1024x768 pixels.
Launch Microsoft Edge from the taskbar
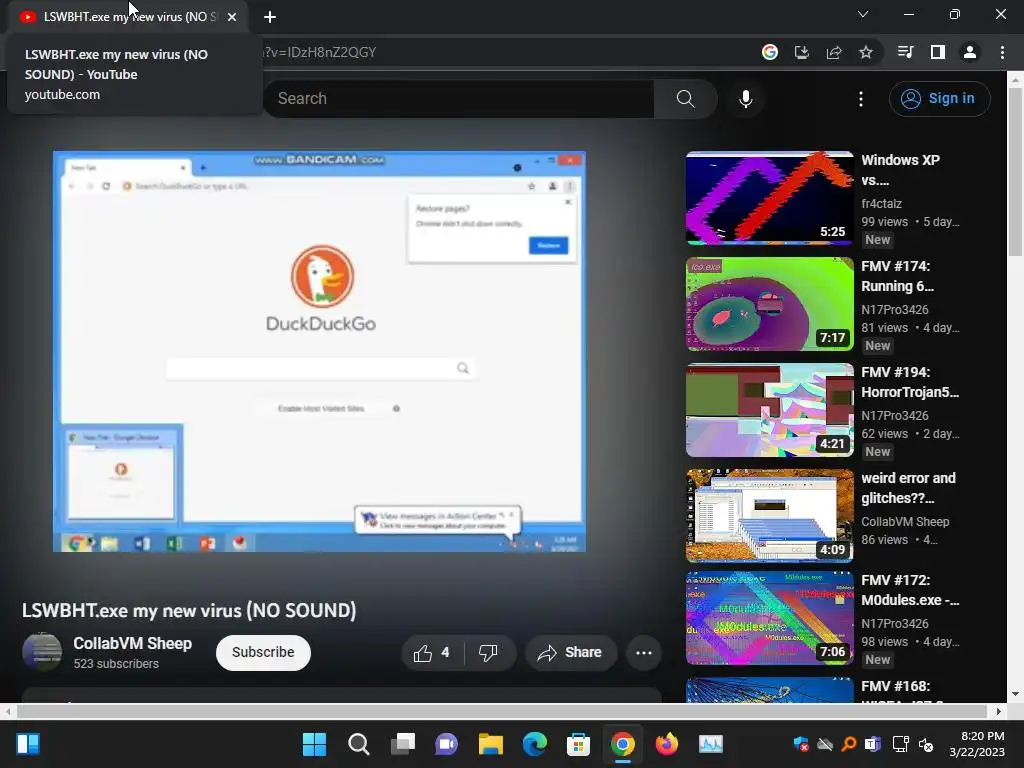[535, 744]
